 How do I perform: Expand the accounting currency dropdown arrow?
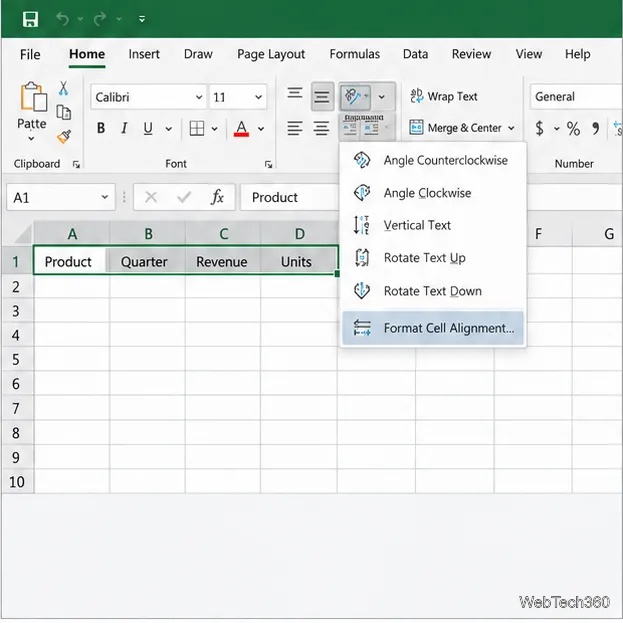(x=556, y=129)
